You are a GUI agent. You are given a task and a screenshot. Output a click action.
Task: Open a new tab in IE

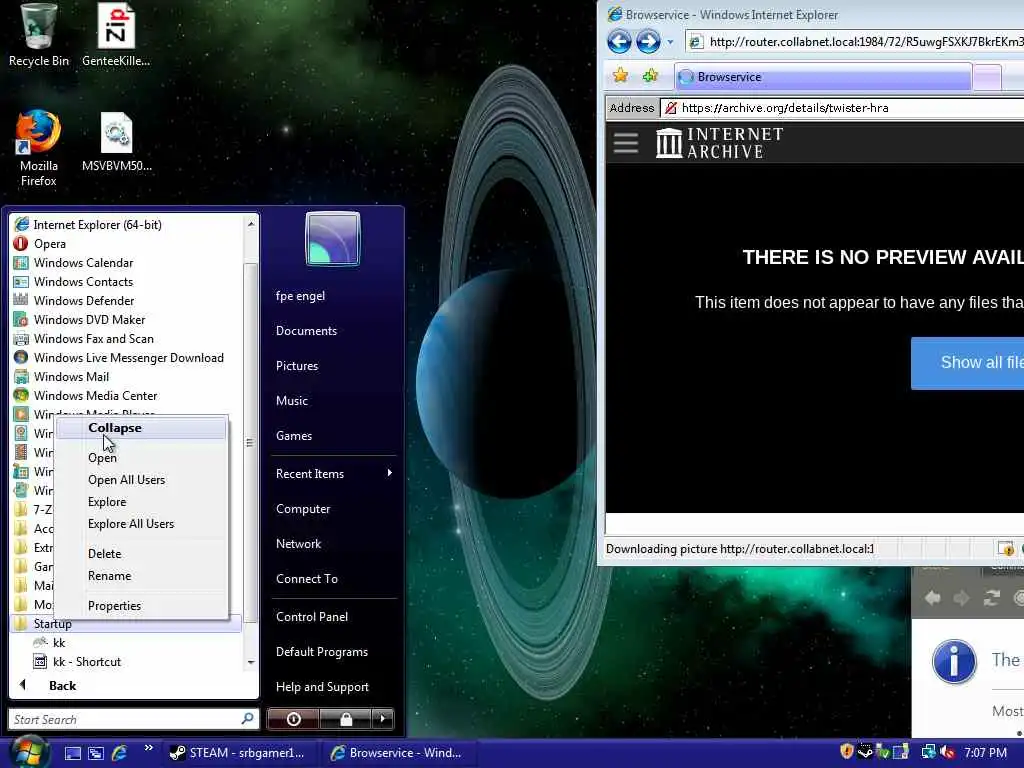pyautogui.click(x=987, y=78)
